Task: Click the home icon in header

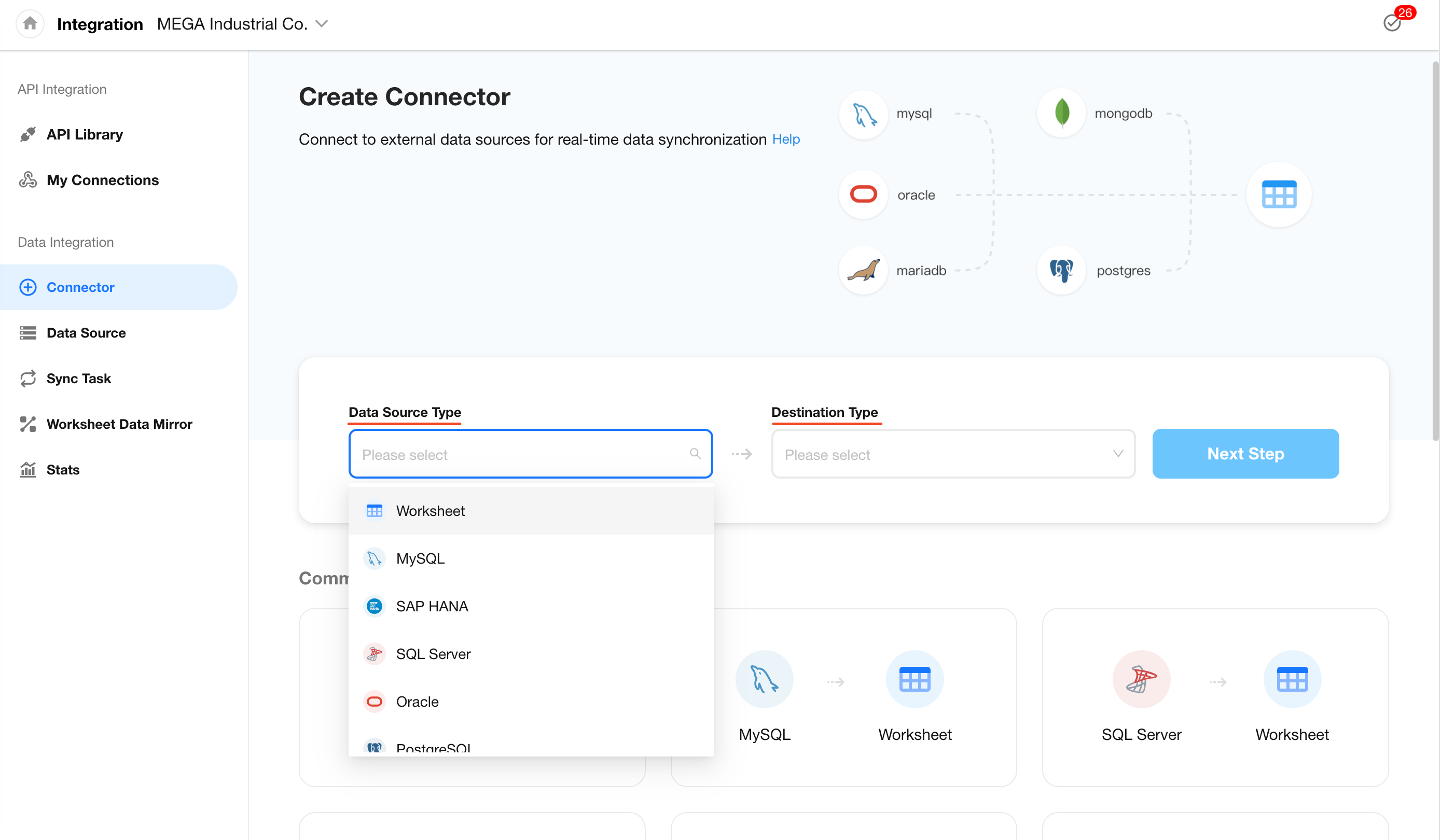Action: (30, 24)
